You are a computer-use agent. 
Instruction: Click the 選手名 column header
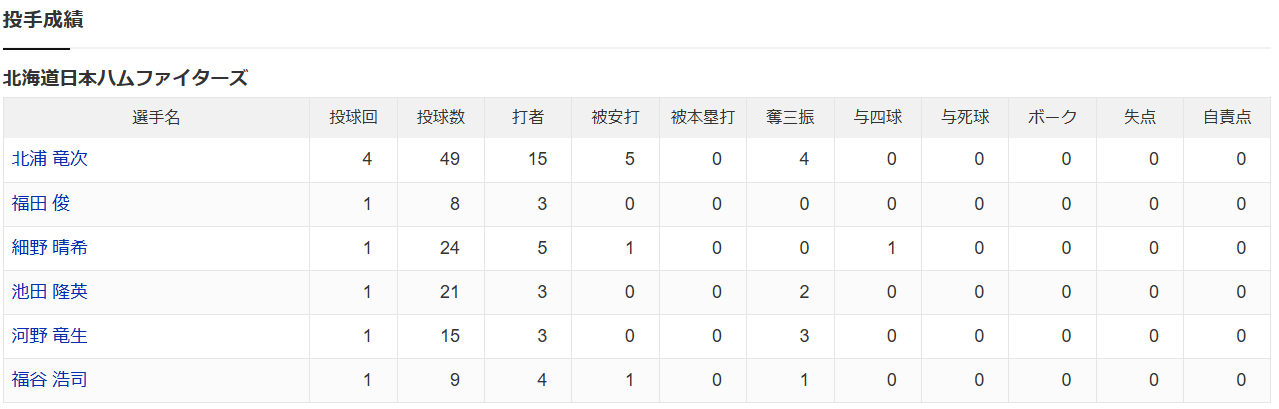click(156, 117)
